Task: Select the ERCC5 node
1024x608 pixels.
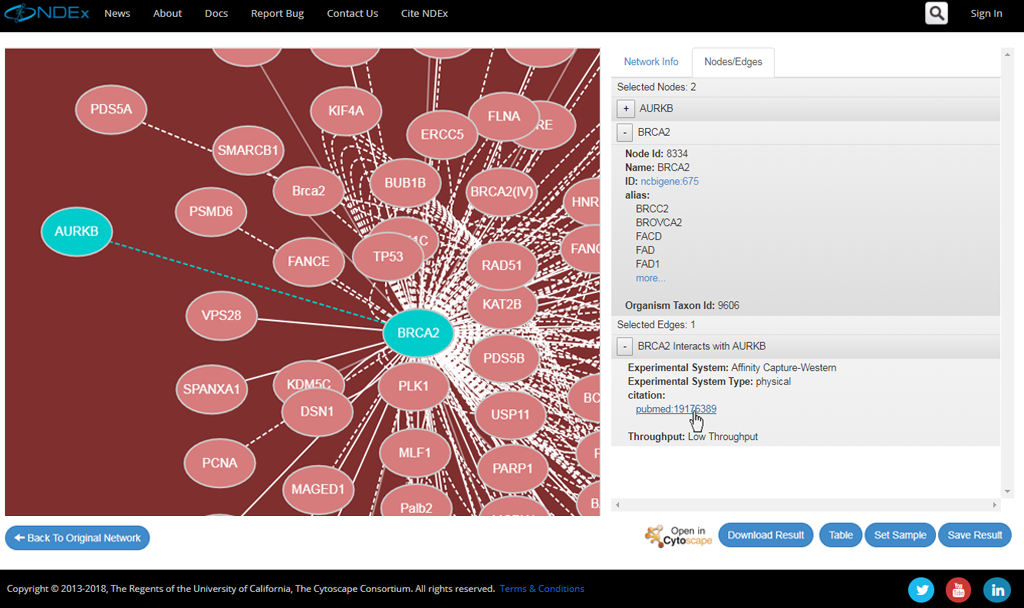Action: coord(442,135)
